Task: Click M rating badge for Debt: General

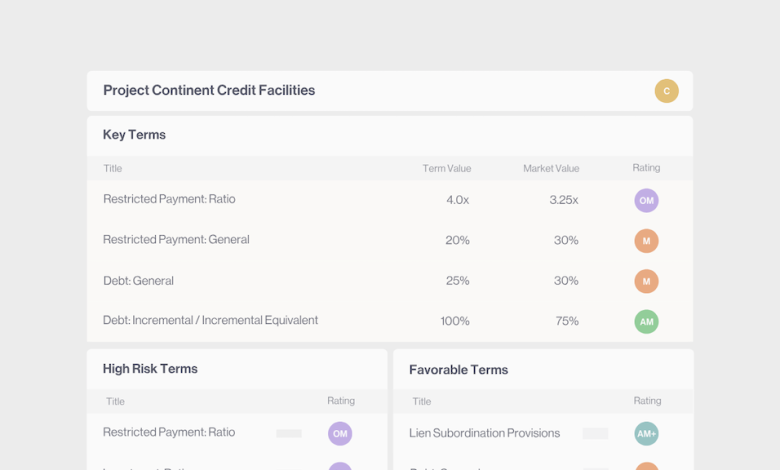Action: (x=646, y=281)
